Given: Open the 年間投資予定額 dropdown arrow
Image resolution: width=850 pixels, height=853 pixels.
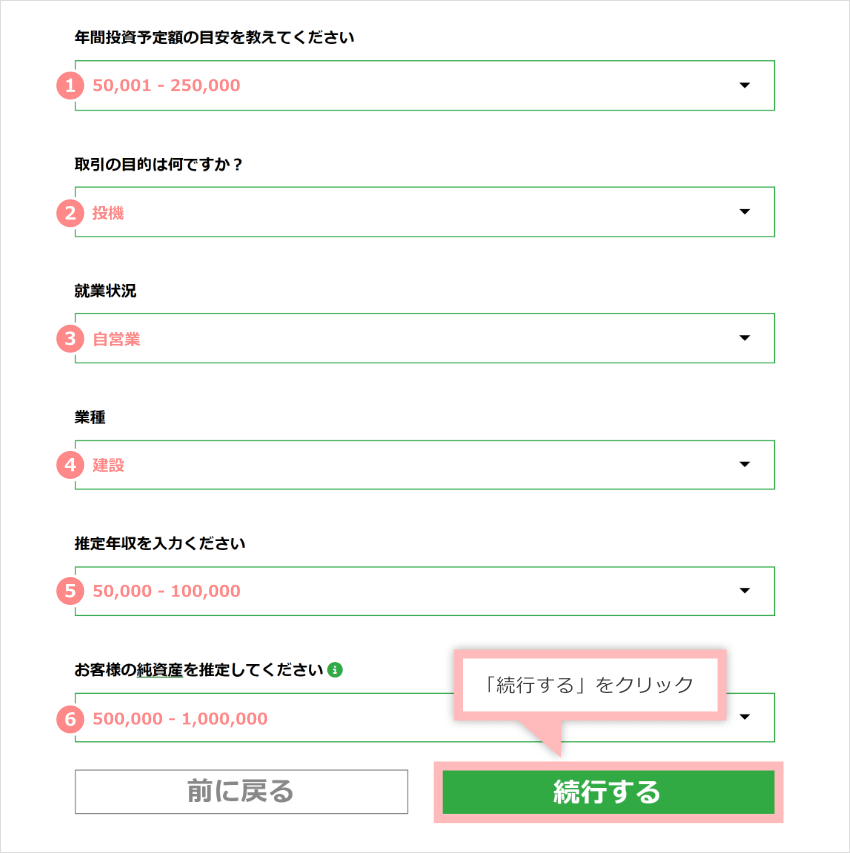Looking at the screenshot, I should tap(744, 86).
